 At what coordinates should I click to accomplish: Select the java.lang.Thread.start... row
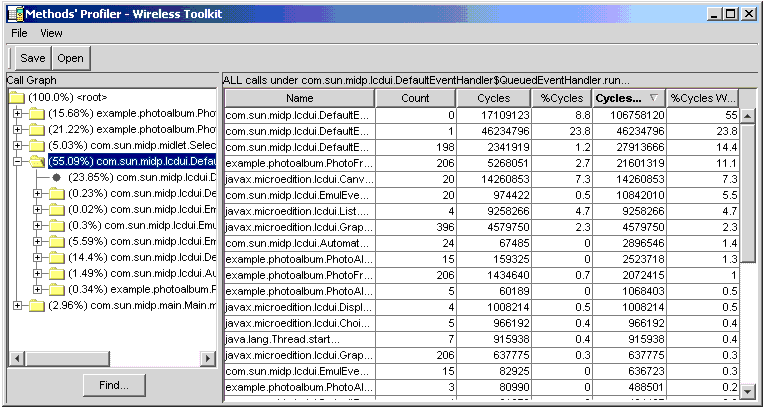pyautogui.click(x=482, y=339)
